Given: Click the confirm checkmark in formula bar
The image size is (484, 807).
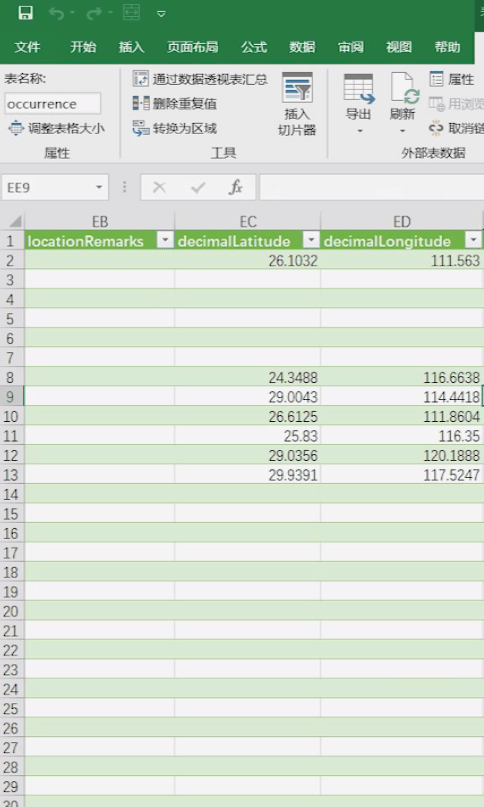Looking at the screenshot, I should [x=198, y=187].
